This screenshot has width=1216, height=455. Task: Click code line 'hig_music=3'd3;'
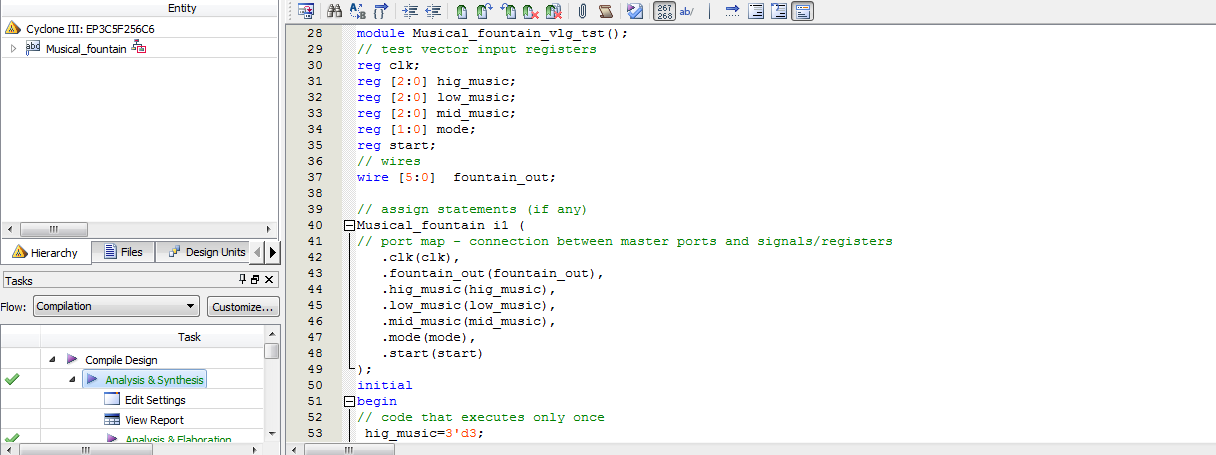pyautogui.click(x=424, y=433)
